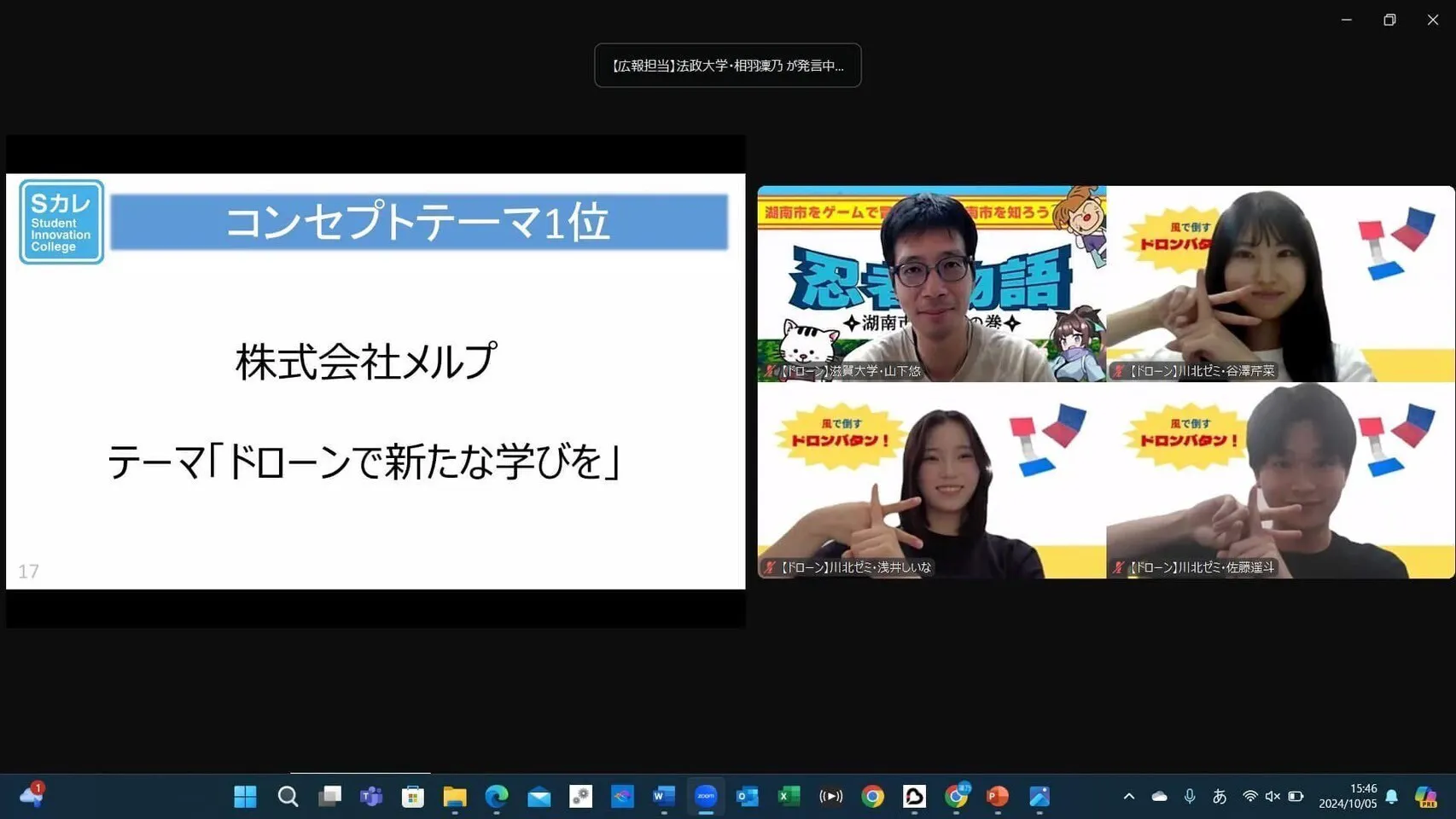Expand hidden system tray icons chevron
The width and height of the screenshot is (1456, 819).
[1129, 796]
